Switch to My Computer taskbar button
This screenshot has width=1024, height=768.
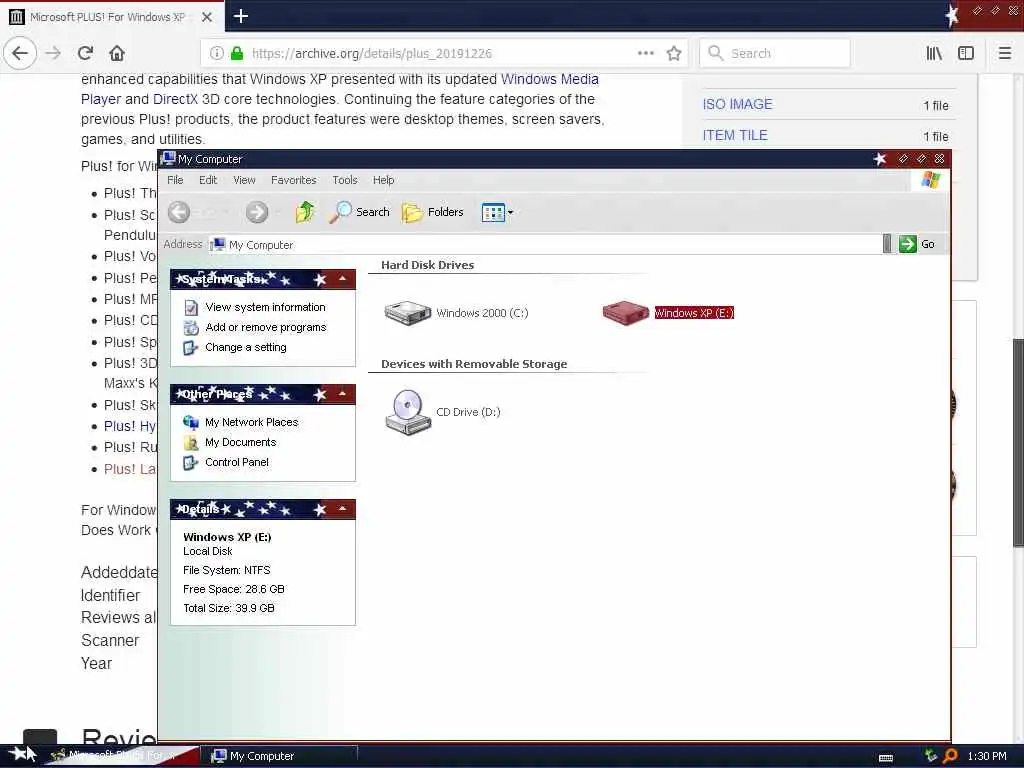[x=279, y=756]
